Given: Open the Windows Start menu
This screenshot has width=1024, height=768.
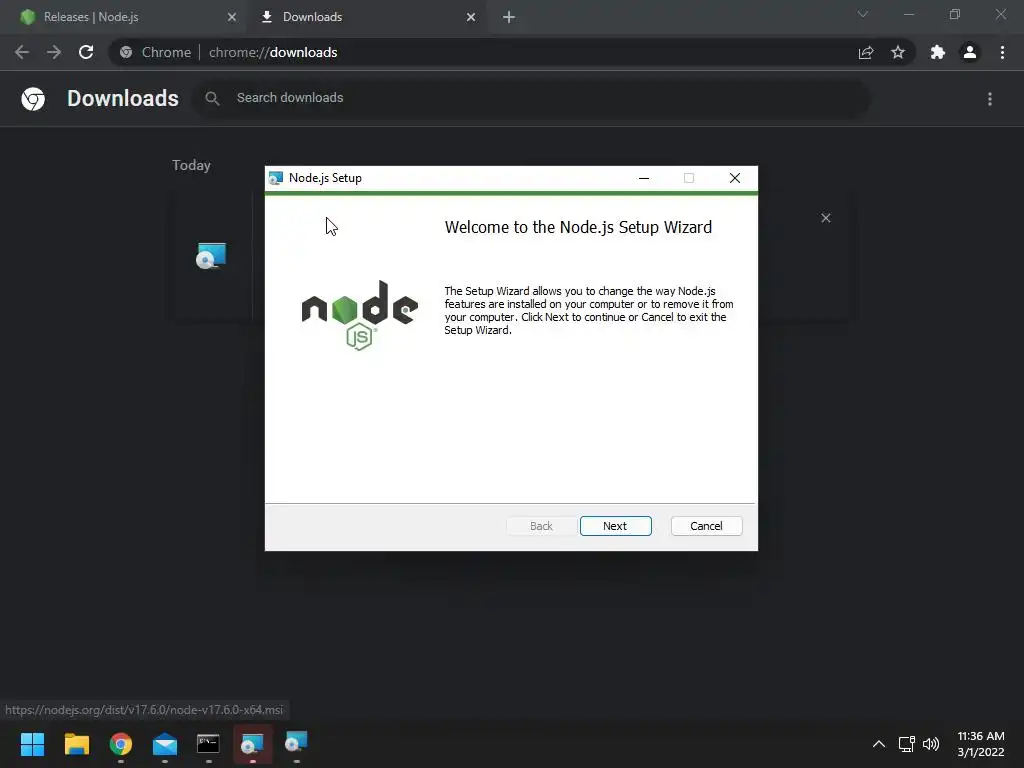Looking at the screenshot, I should click(32, 744).
